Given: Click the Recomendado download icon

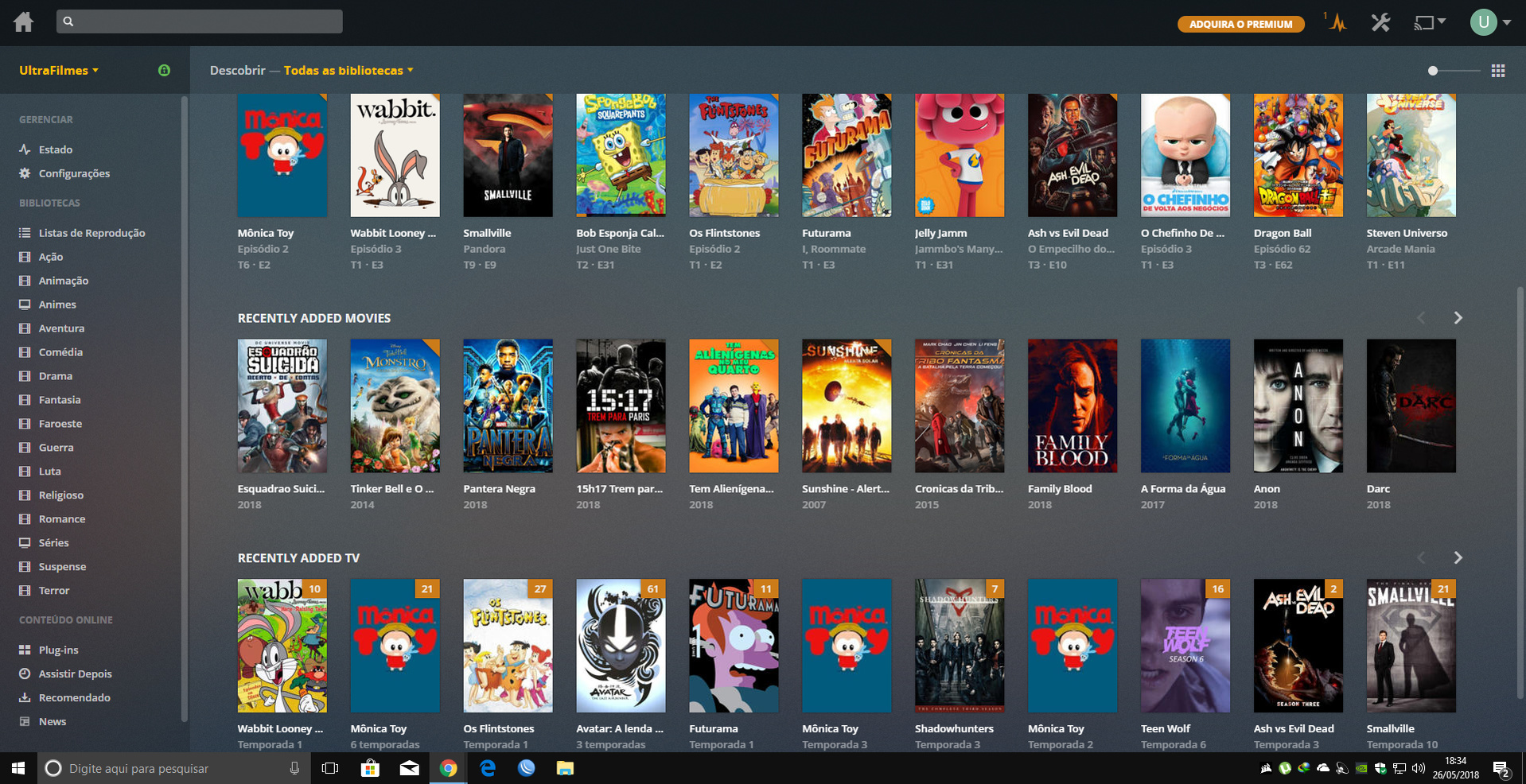Looking at the screenshot, I should [25, 697].
